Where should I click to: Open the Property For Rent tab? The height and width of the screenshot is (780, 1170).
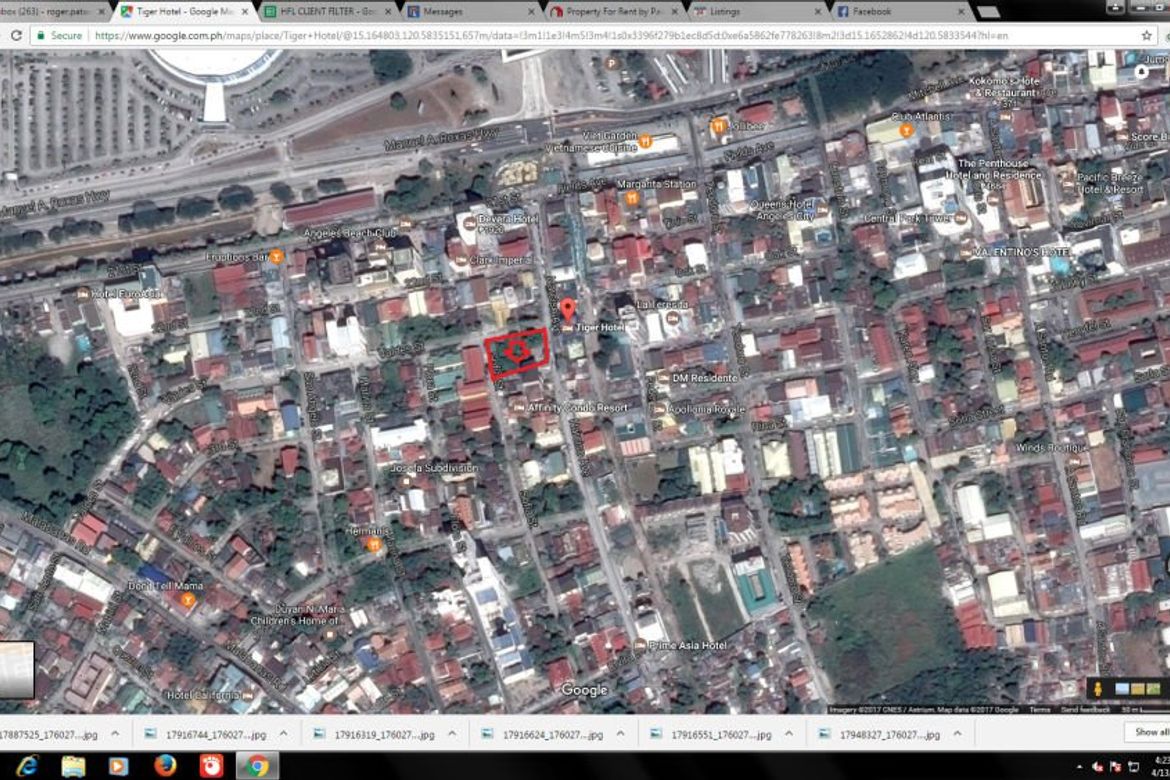tap(613, 11)
